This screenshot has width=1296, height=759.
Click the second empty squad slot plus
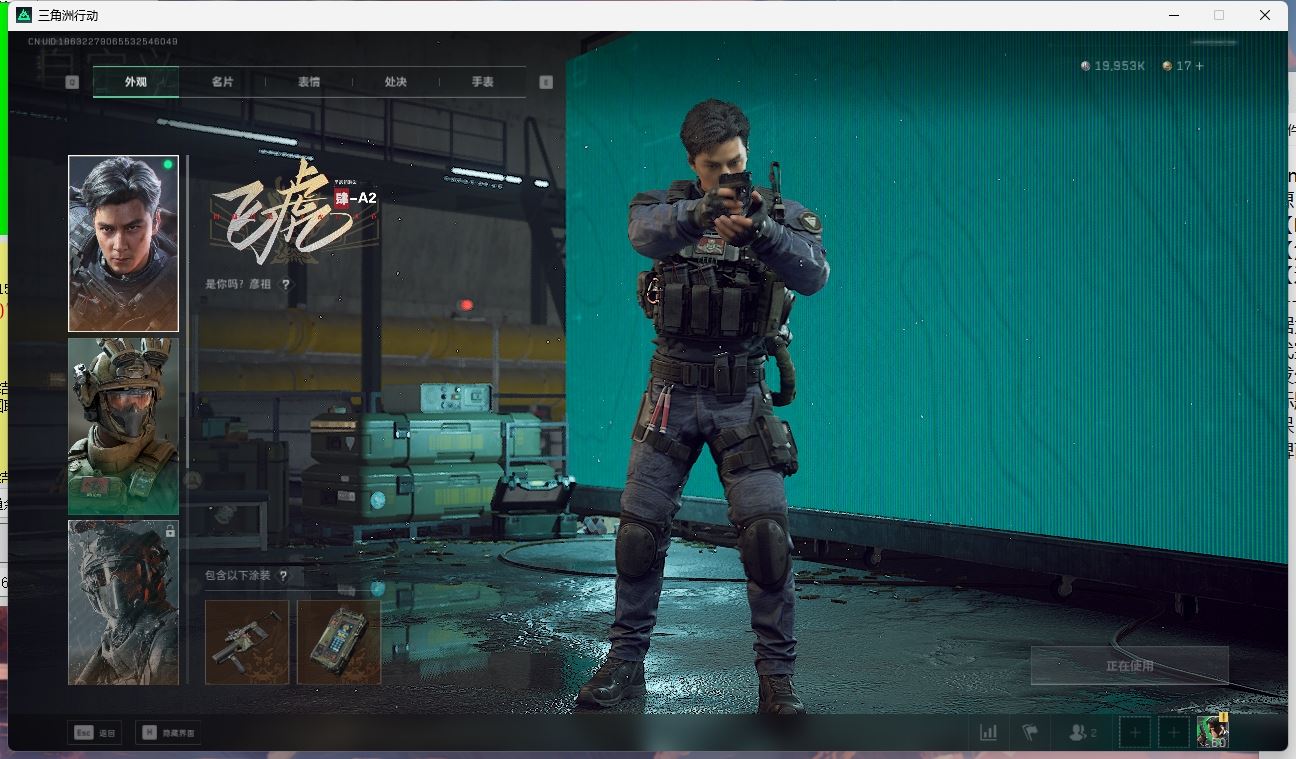point(1174,732)
